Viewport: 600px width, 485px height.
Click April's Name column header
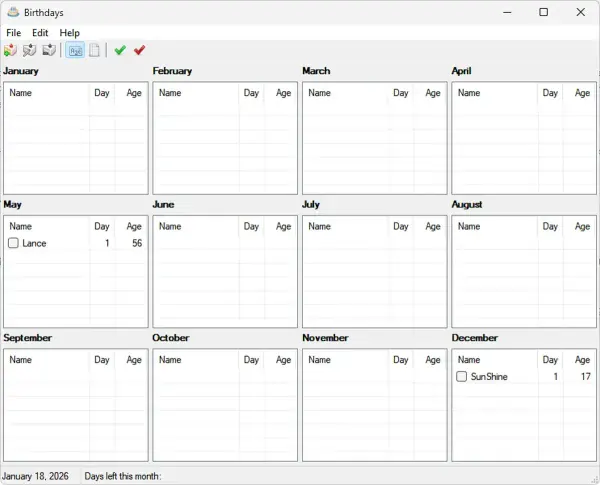pos(496,93)
